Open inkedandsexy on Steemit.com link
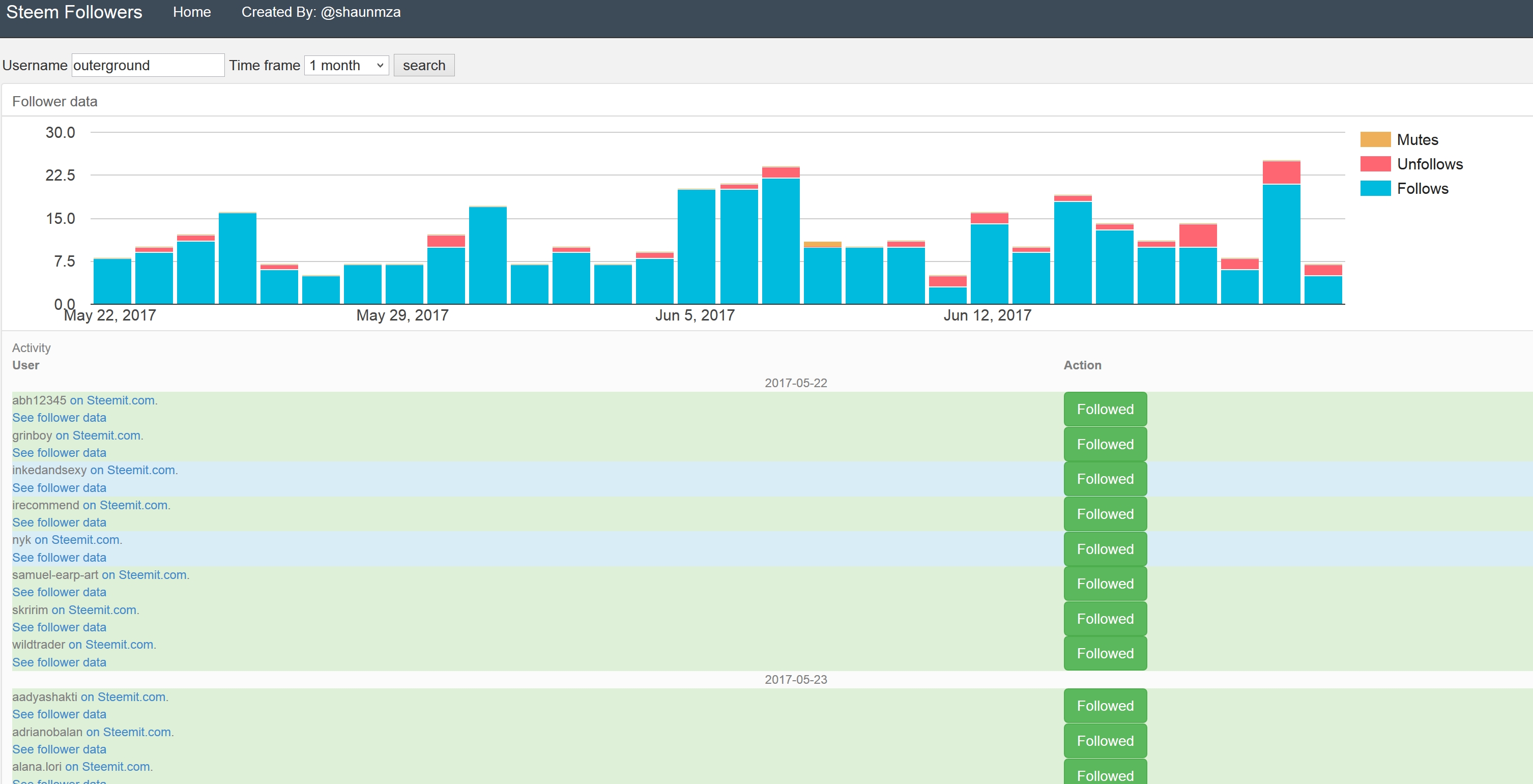Image resolution: width=1533 pixels, height=784 pixels. (133, 470)
